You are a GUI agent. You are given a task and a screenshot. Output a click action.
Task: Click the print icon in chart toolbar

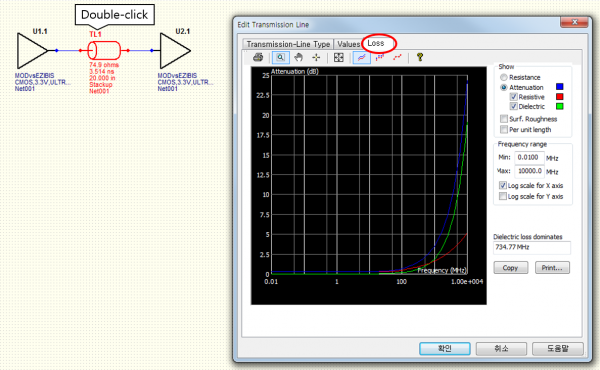(x=258, y=57)
